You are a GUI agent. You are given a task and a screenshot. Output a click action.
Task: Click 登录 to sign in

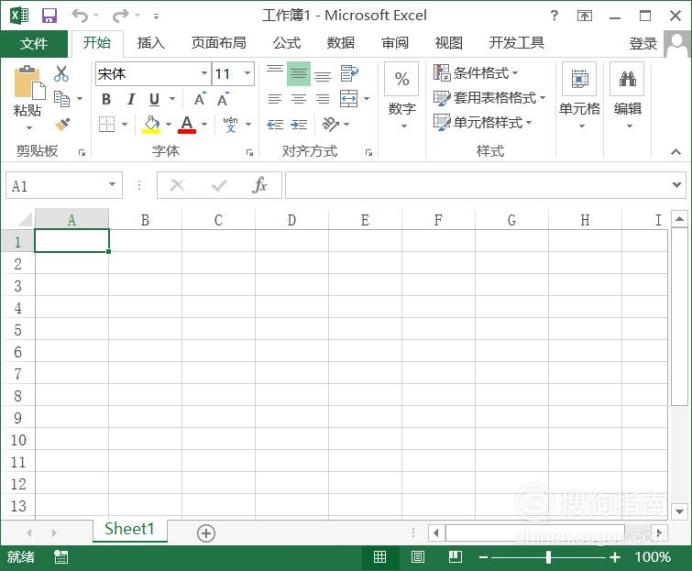pos(643,44)
